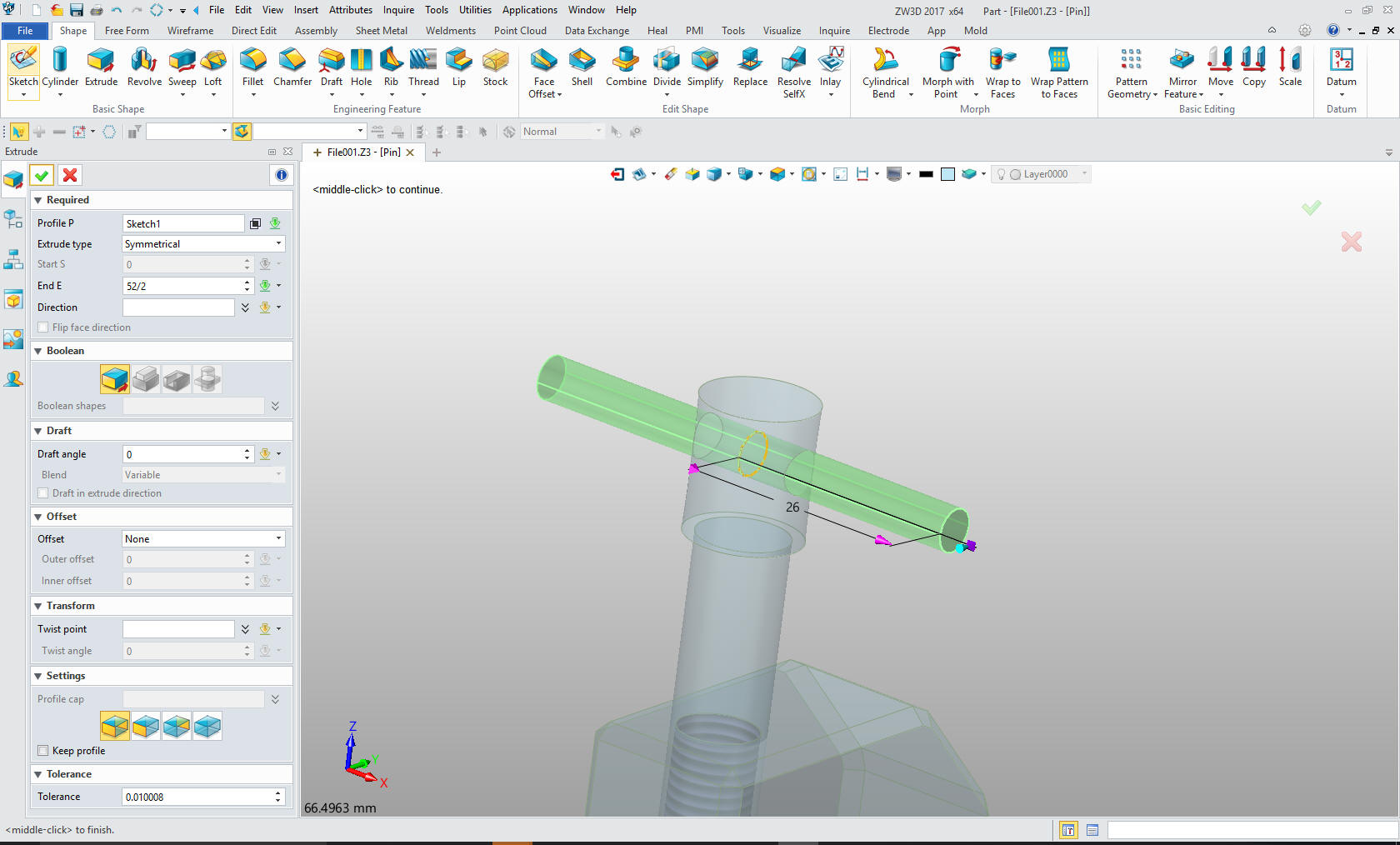Open the Free Form ribbon tab
1400x845 pixels.
click(x=127, y=31)
